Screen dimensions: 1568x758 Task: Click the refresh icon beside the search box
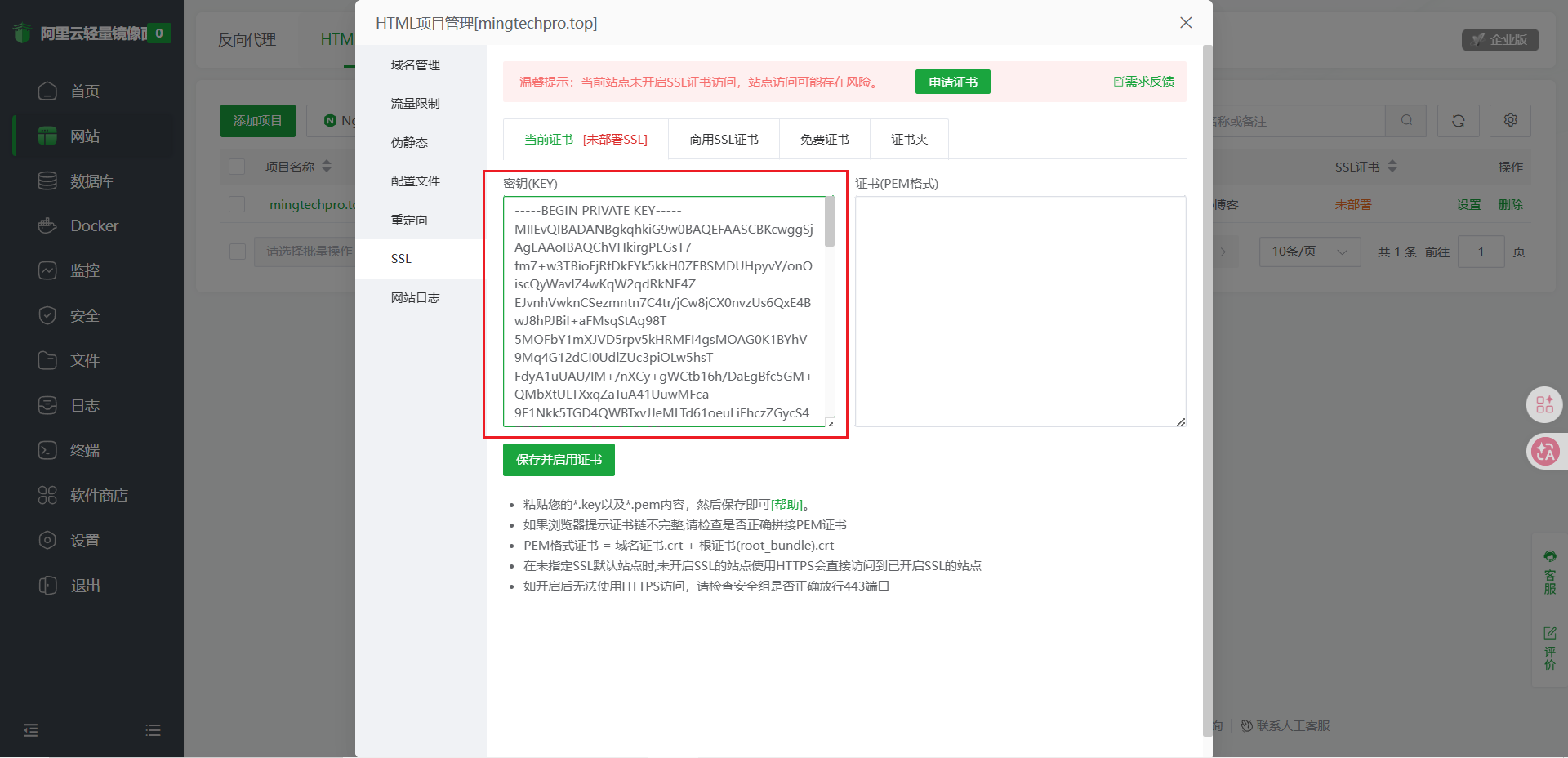[x=1458, y=121]
